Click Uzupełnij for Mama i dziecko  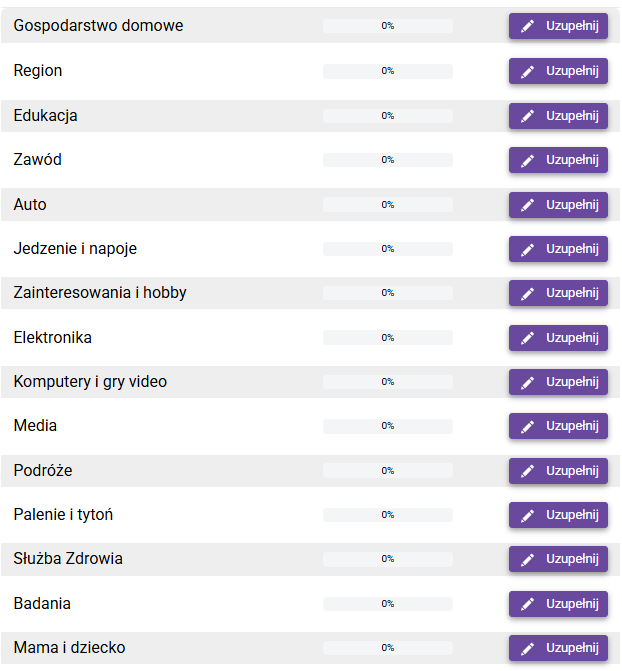tap(558, 648)
